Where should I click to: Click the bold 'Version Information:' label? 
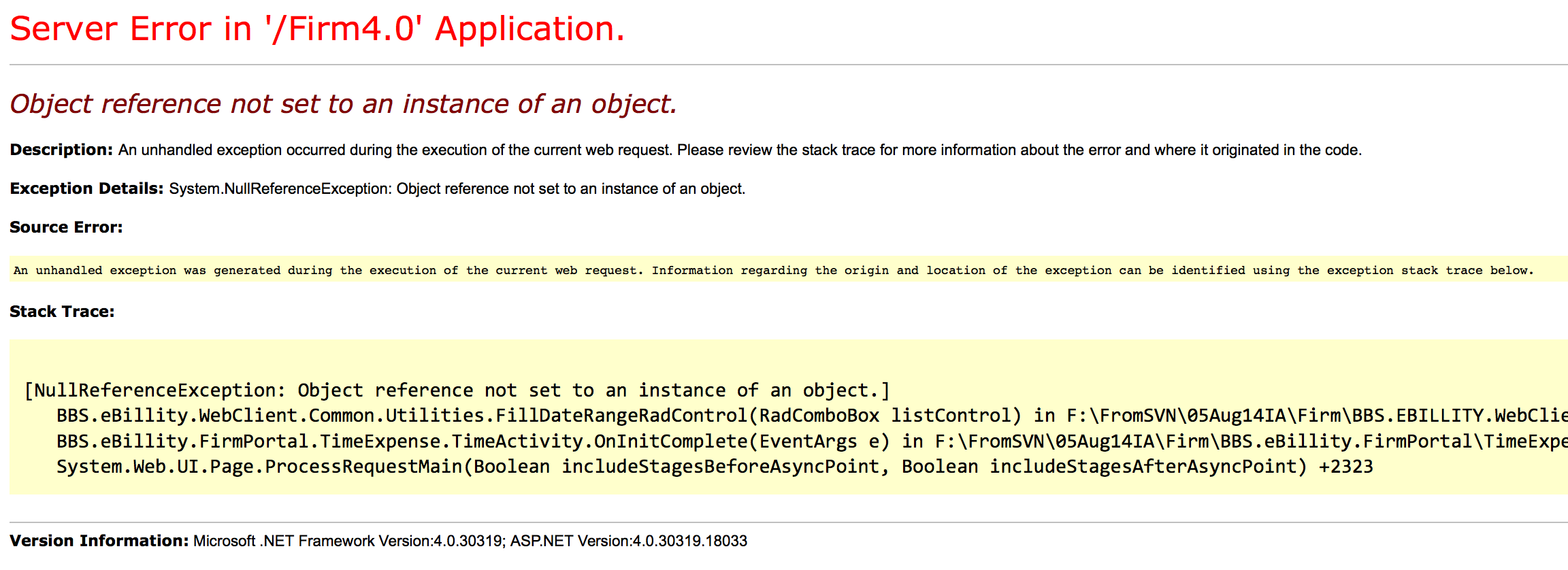pos(99,541)
